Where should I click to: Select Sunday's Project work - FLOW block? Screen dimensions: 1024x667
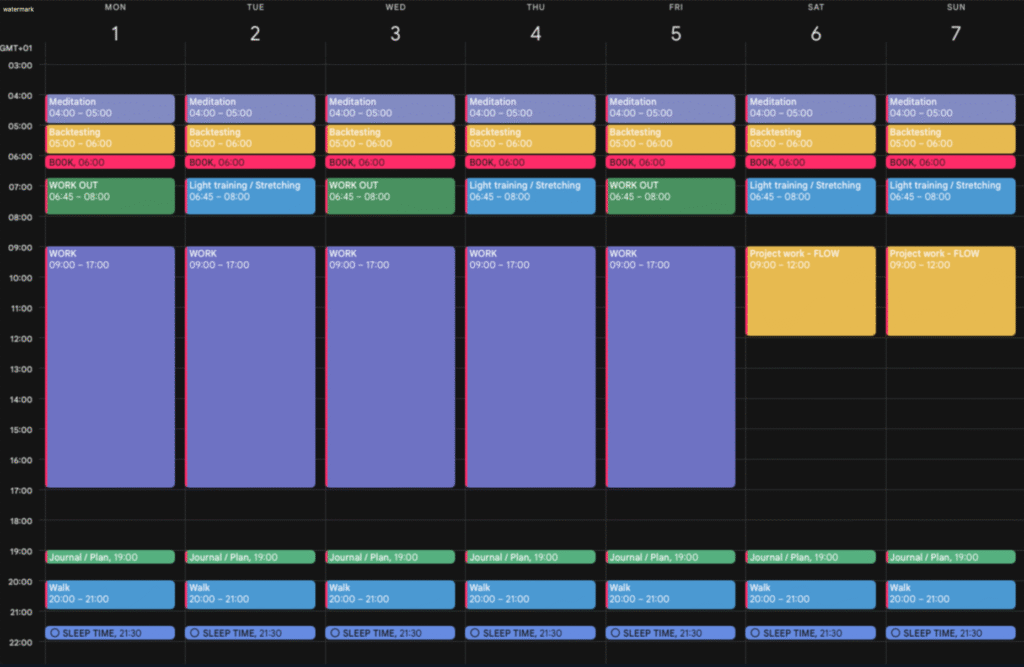pos(950,290)
